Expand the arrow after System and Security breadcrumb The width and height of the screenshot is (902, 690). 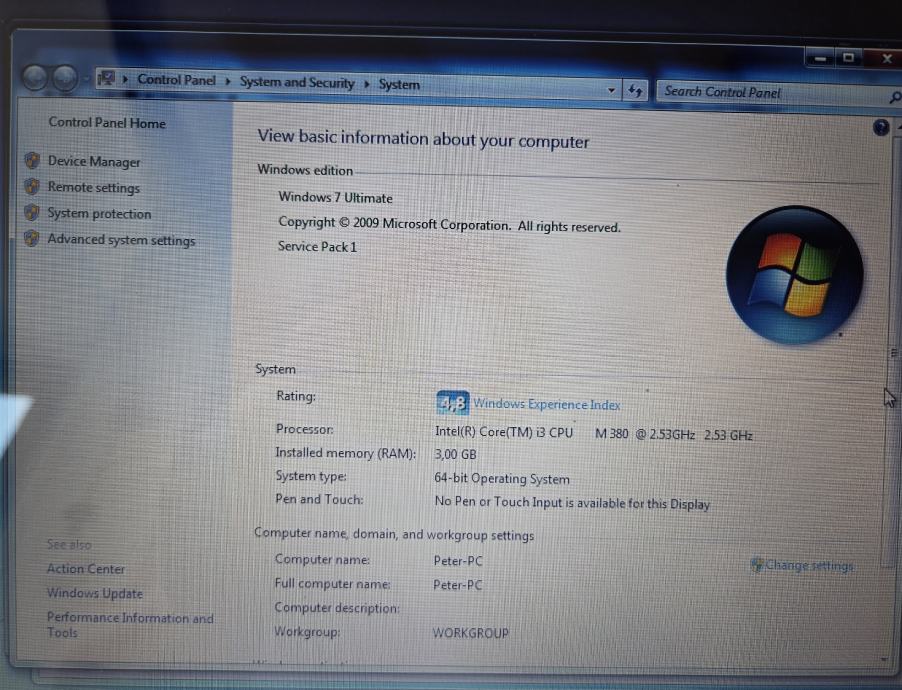pyautogui.click(x=366, y=84)
